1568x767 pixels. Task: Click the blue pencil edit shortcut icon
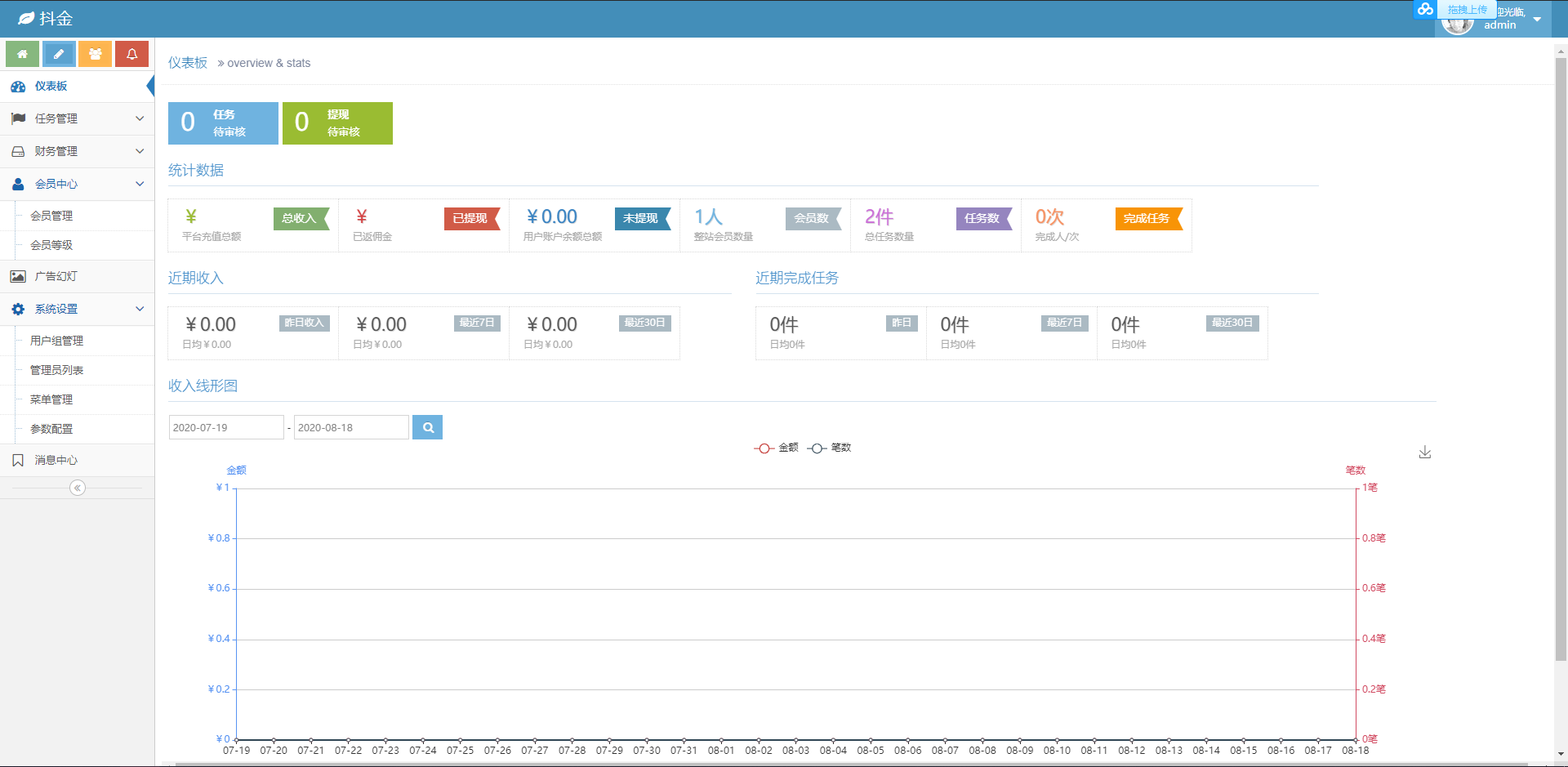click(x=59, y=54)
